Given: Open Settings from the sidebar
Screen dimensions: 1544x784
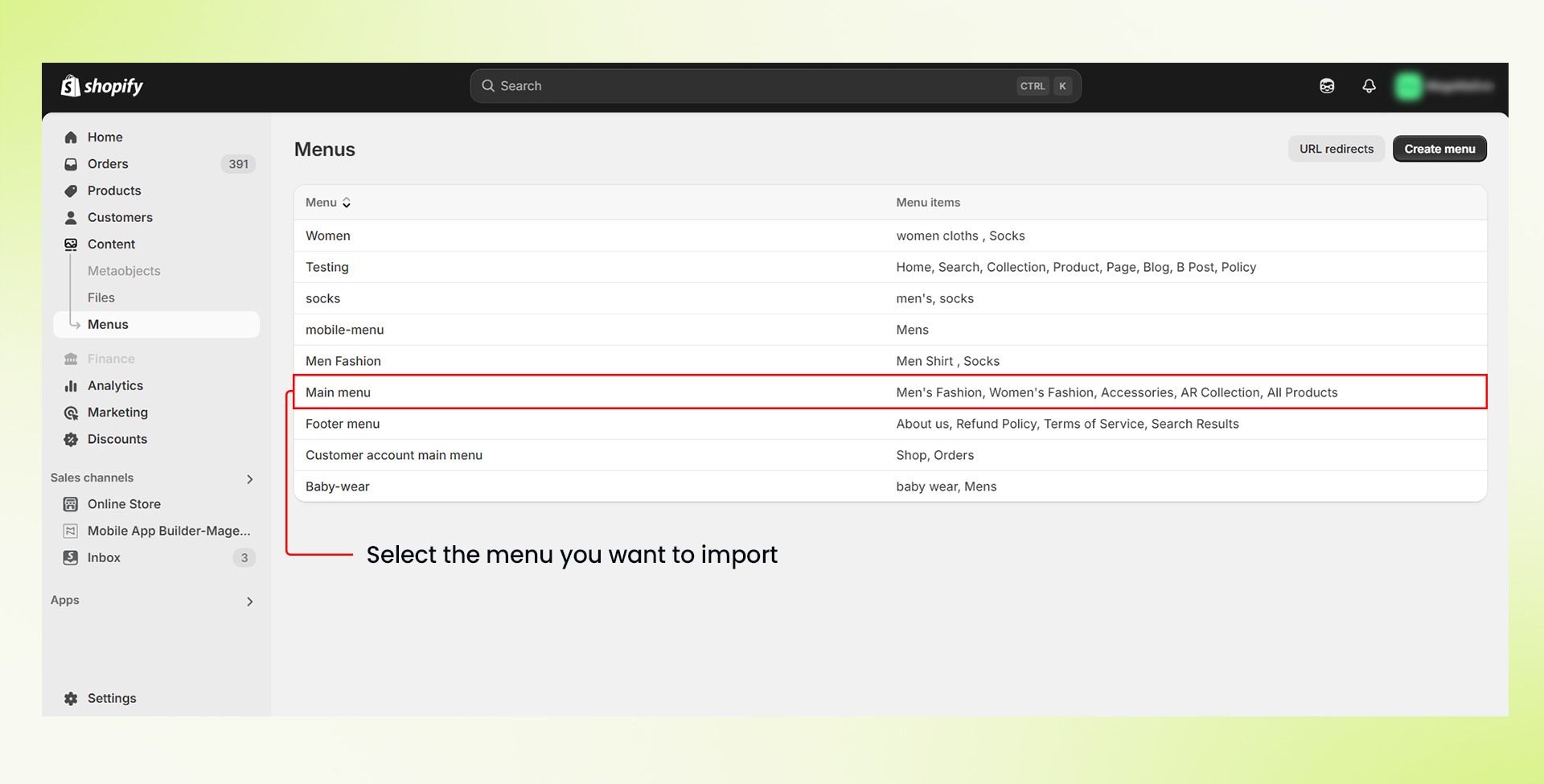Looking at the screenshot, I should click(x=112, y=698).
